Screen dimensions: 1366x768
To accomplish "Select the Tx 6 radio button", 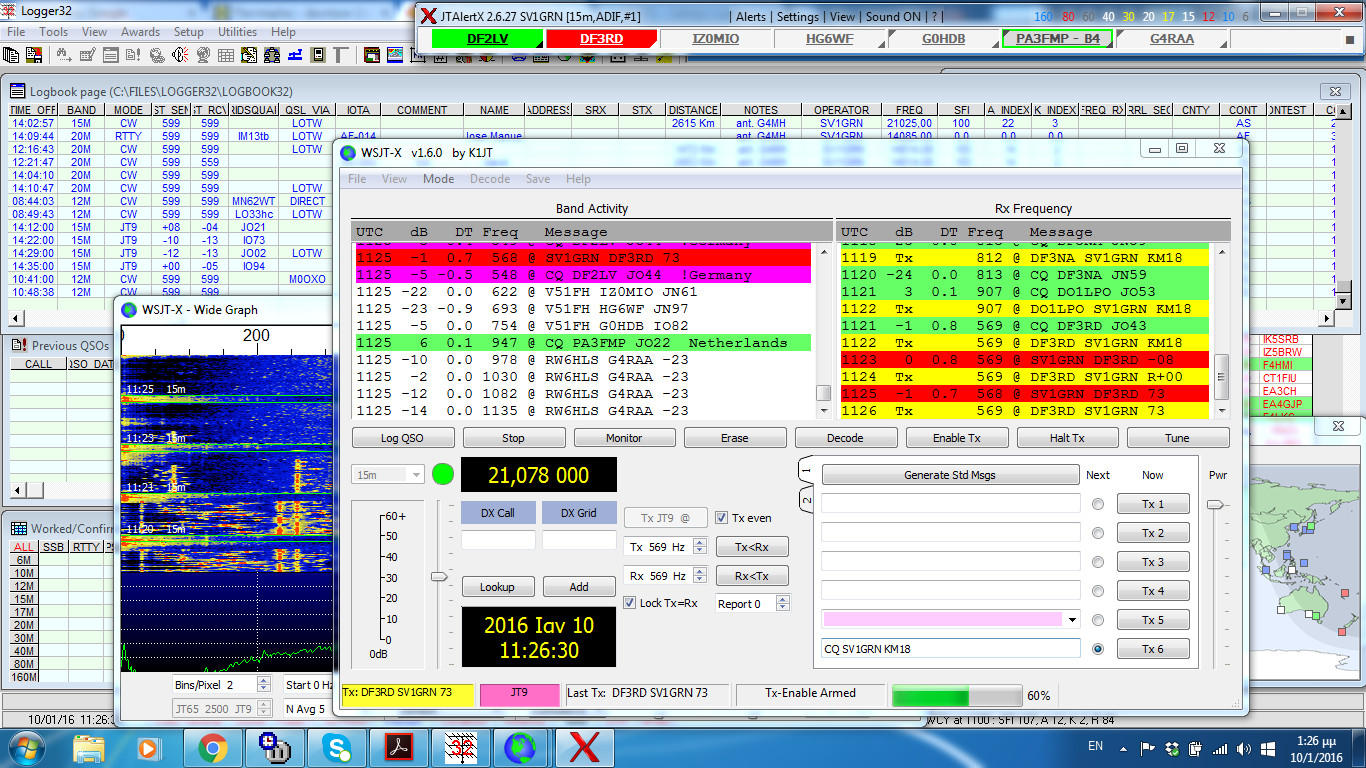I will (1098, 648).
